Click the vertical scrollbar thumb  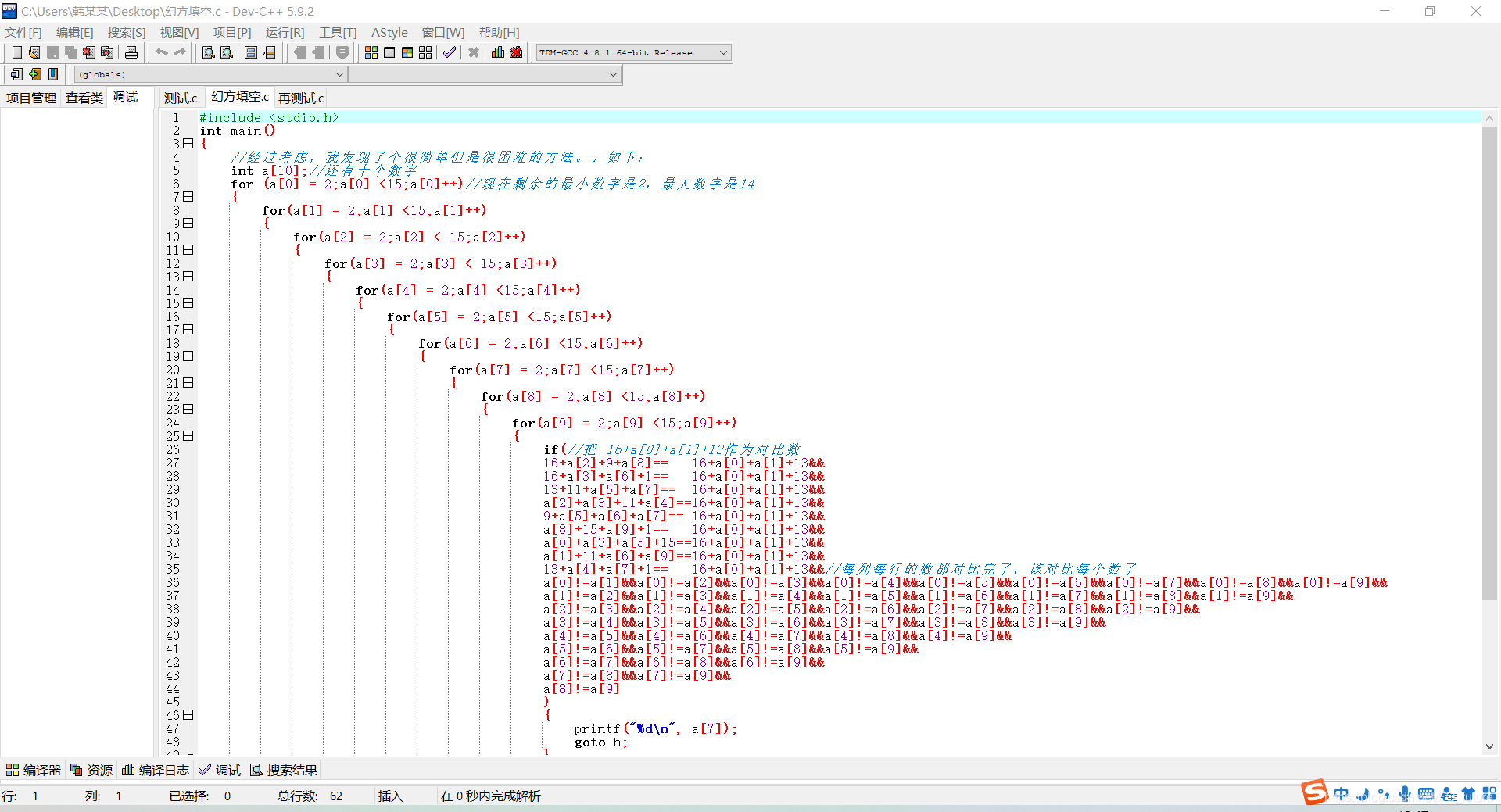tap(1489, 363)
